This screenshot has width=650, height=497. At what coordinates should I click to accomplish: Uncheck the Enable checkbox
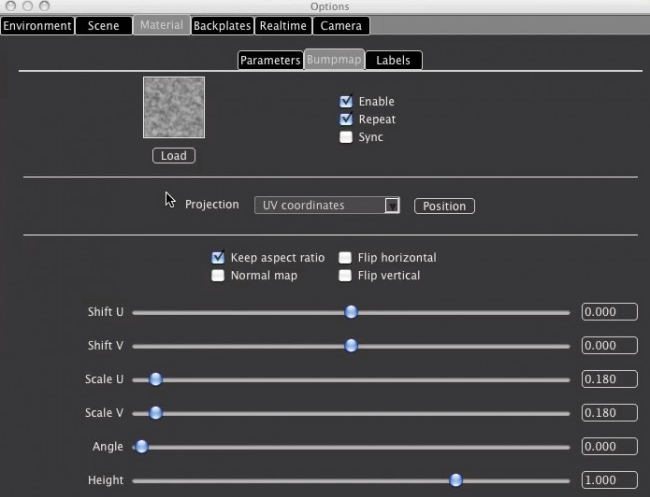[x=346, y=101]
